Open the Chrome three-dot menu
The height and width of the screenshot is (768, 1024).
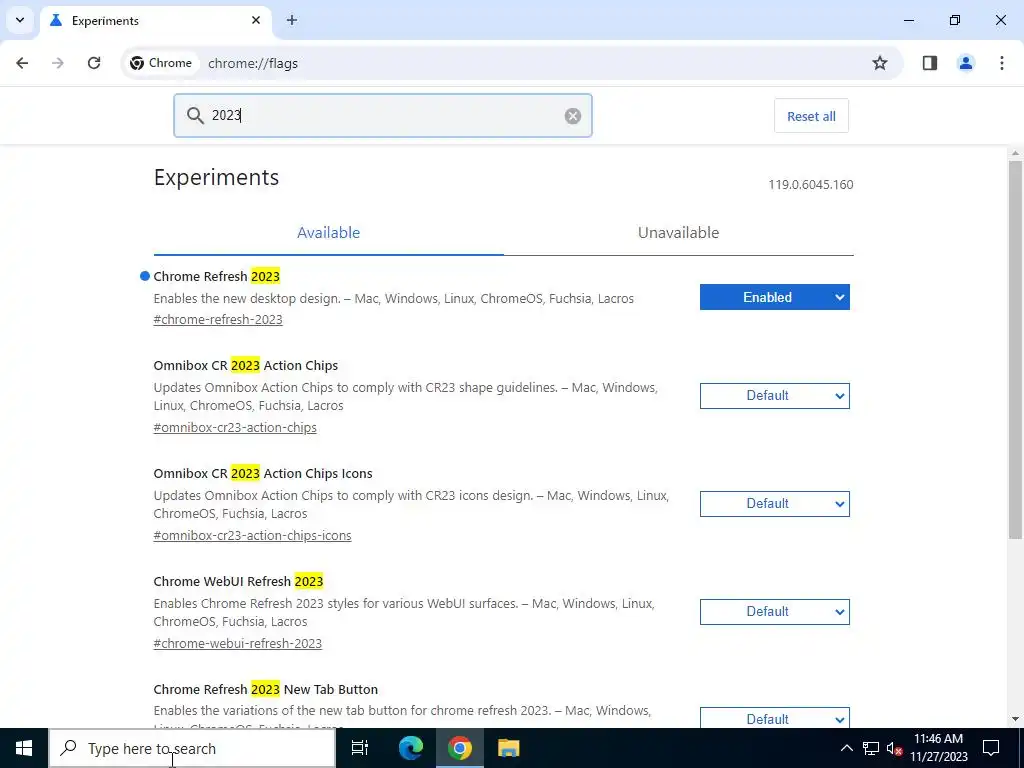coord(1001,63)
